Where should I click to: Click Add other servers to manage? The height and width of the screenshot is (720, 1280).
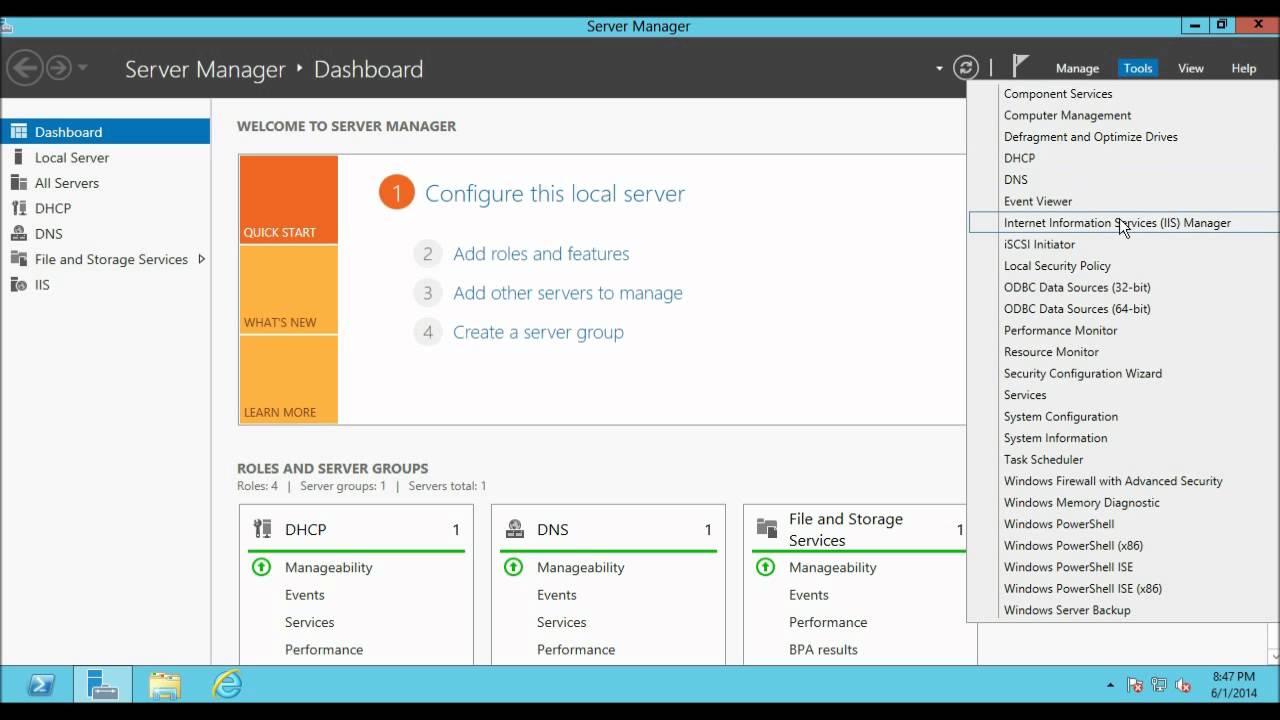tap(568, 293)
